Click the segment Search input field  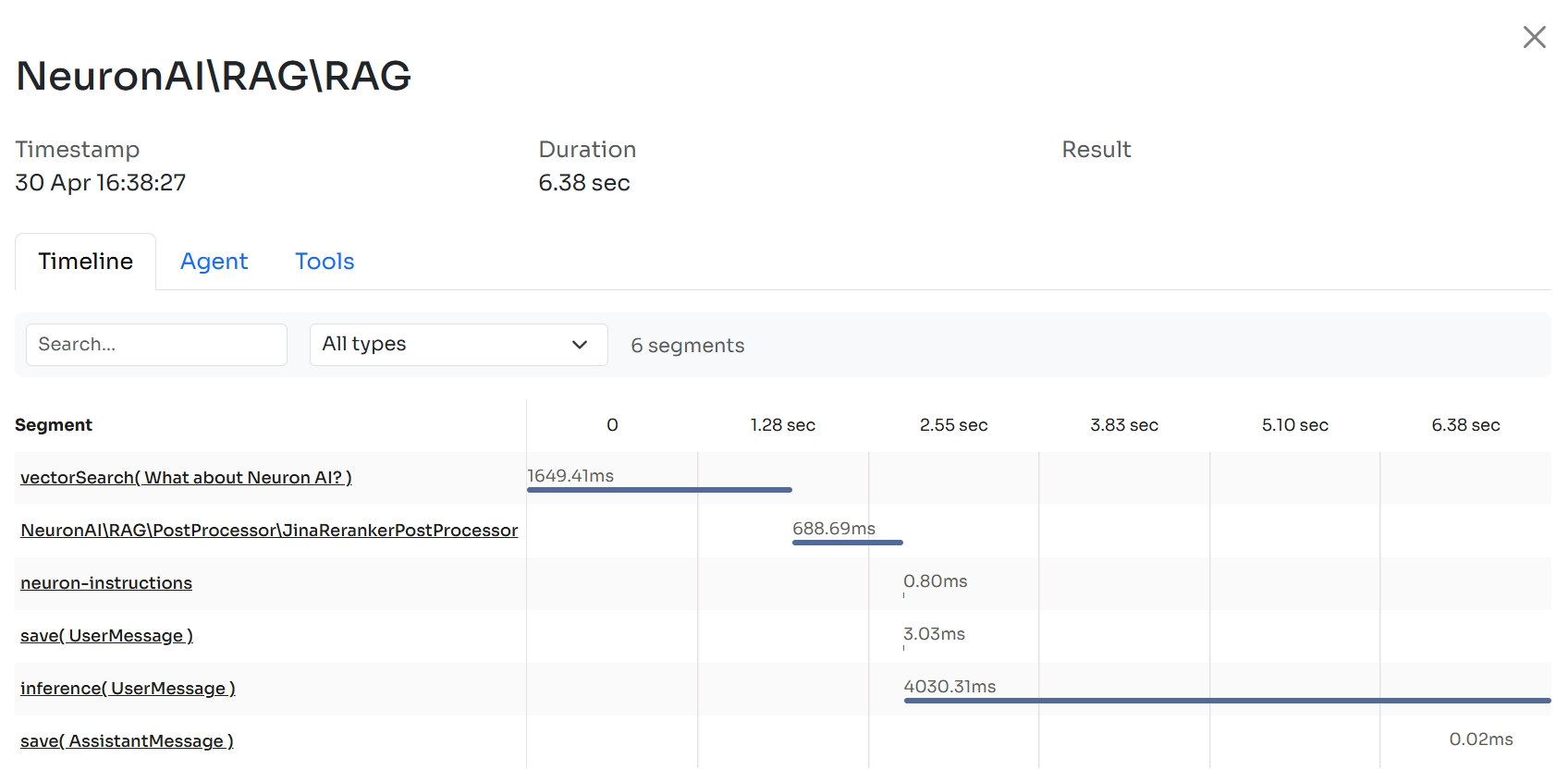(156, 345)
